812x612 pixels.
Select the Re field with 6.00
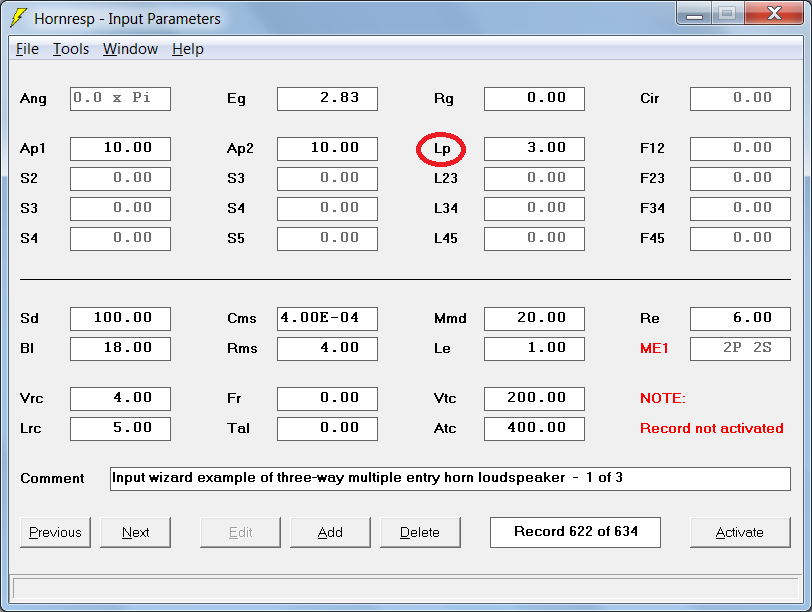coord(741,318)
